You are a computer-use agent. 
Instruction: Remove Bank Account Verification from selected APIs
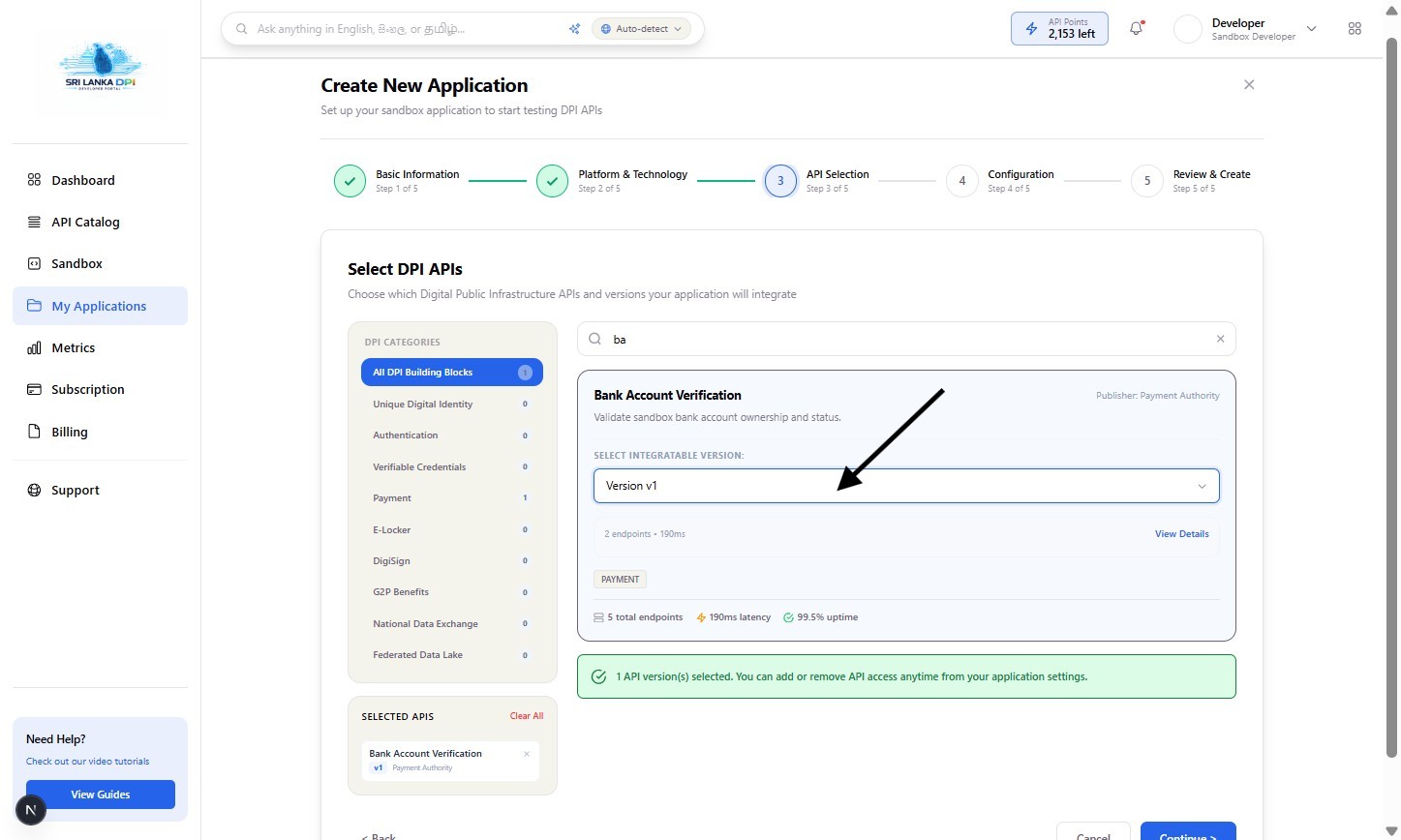[527, 754]
